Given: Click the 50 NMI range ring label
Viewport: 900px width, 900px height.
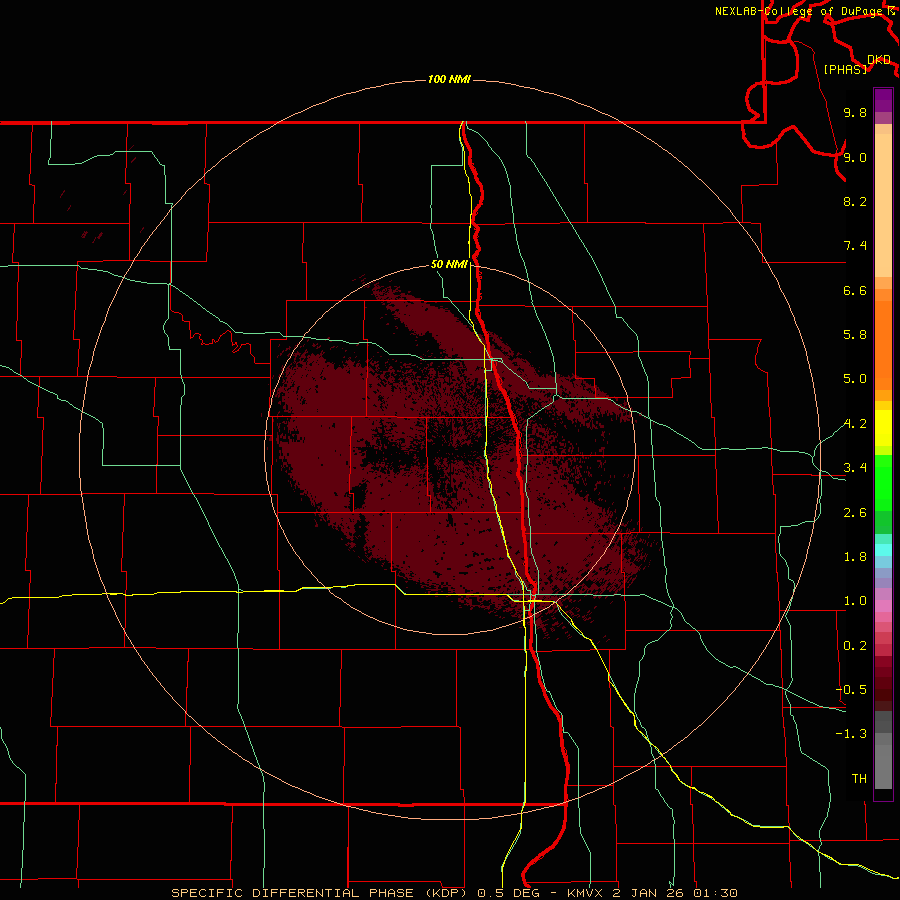Looking at the screenshot, I should click(449, 264).
